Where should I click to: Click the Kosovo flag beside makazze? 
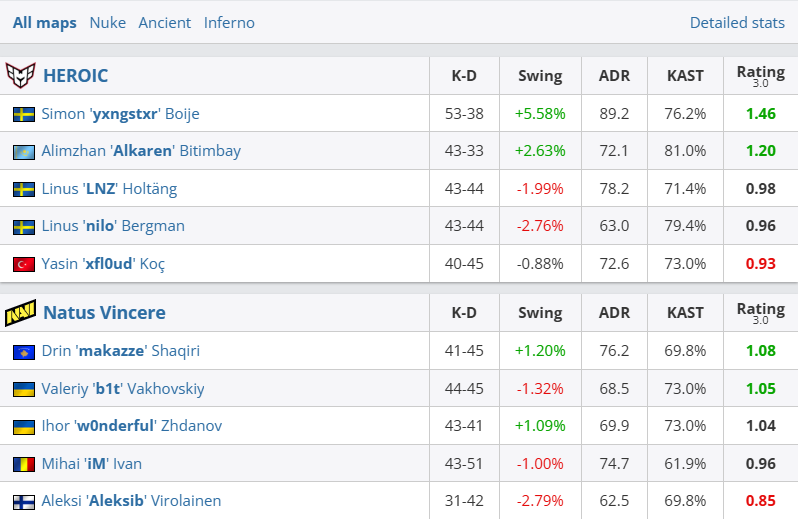click(x=23, y=351)
